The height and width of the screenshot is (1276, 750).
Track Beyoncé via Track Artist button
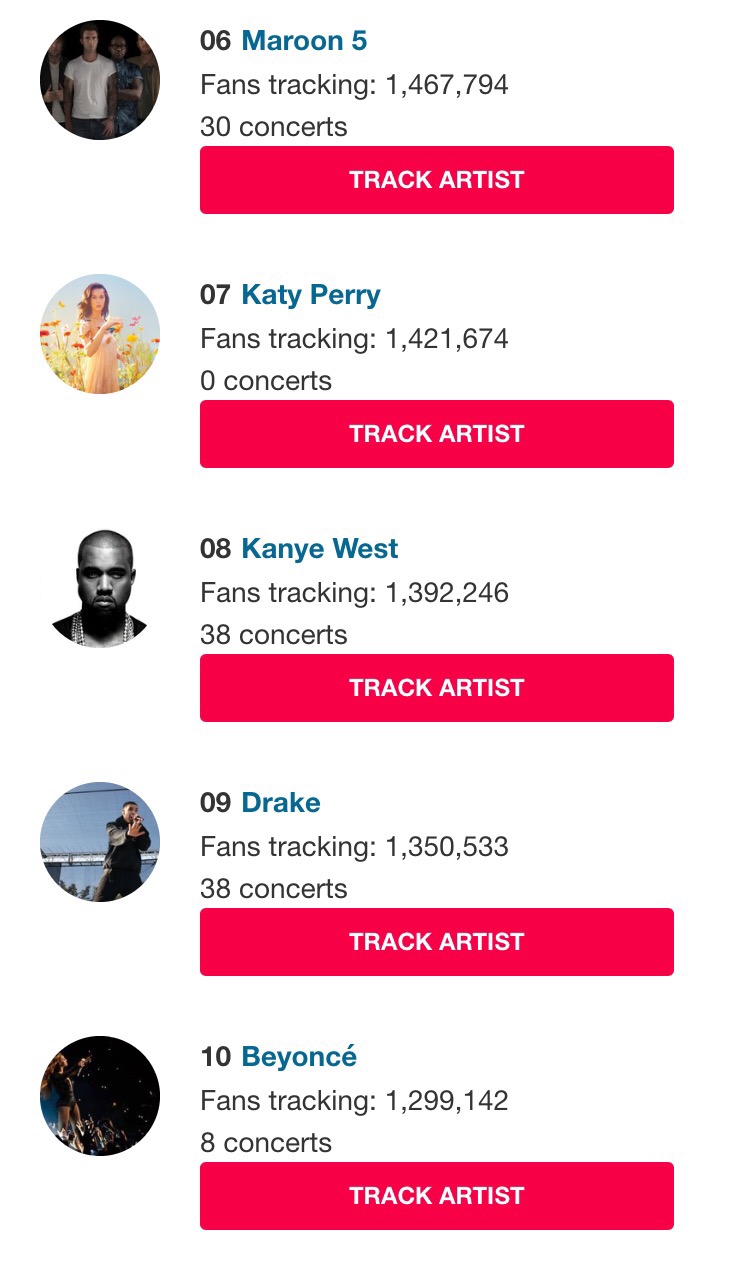pyautogui.click(x=437, y=1196)
